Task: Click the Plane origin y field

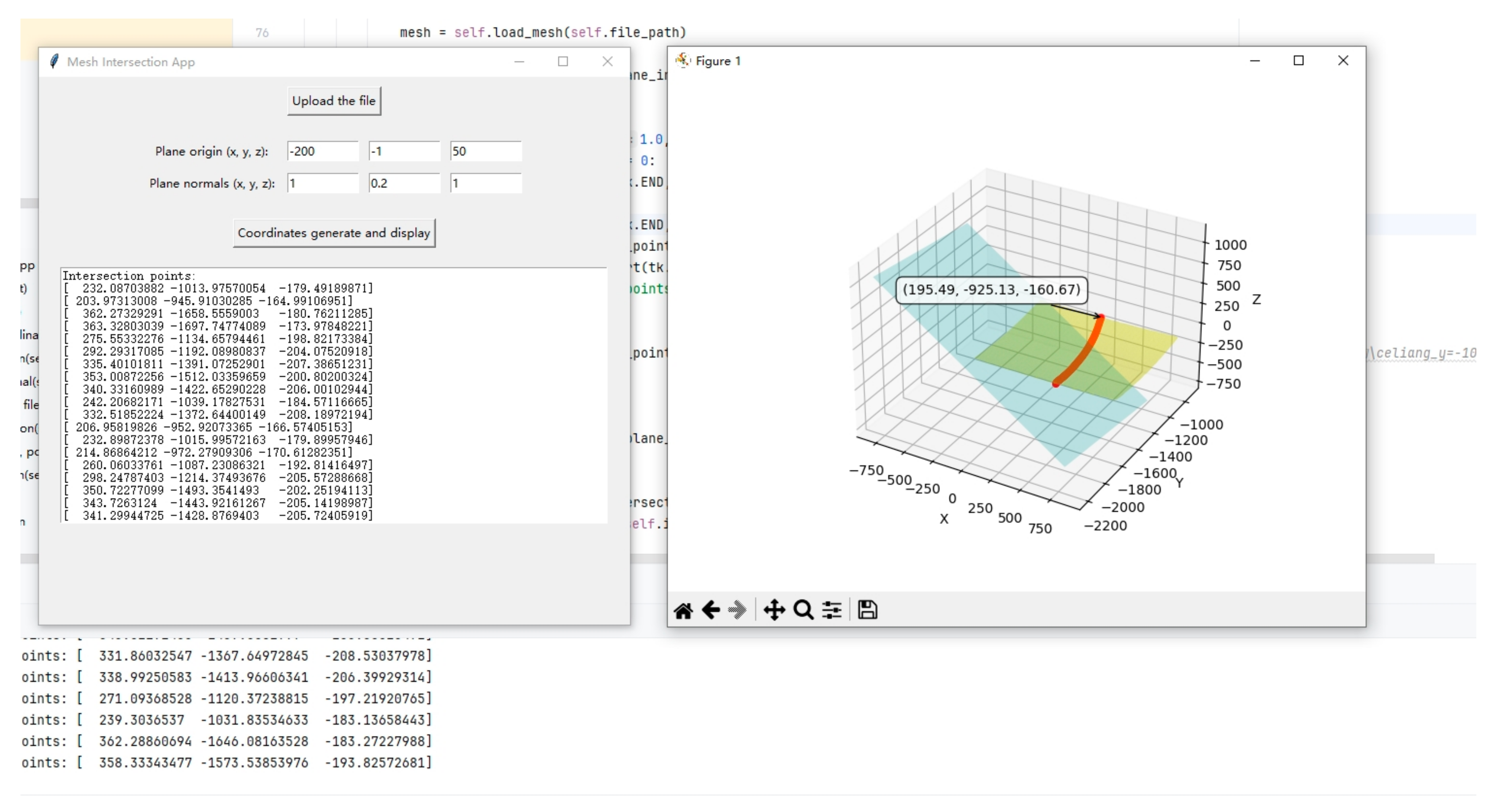Action: (404, 151)
